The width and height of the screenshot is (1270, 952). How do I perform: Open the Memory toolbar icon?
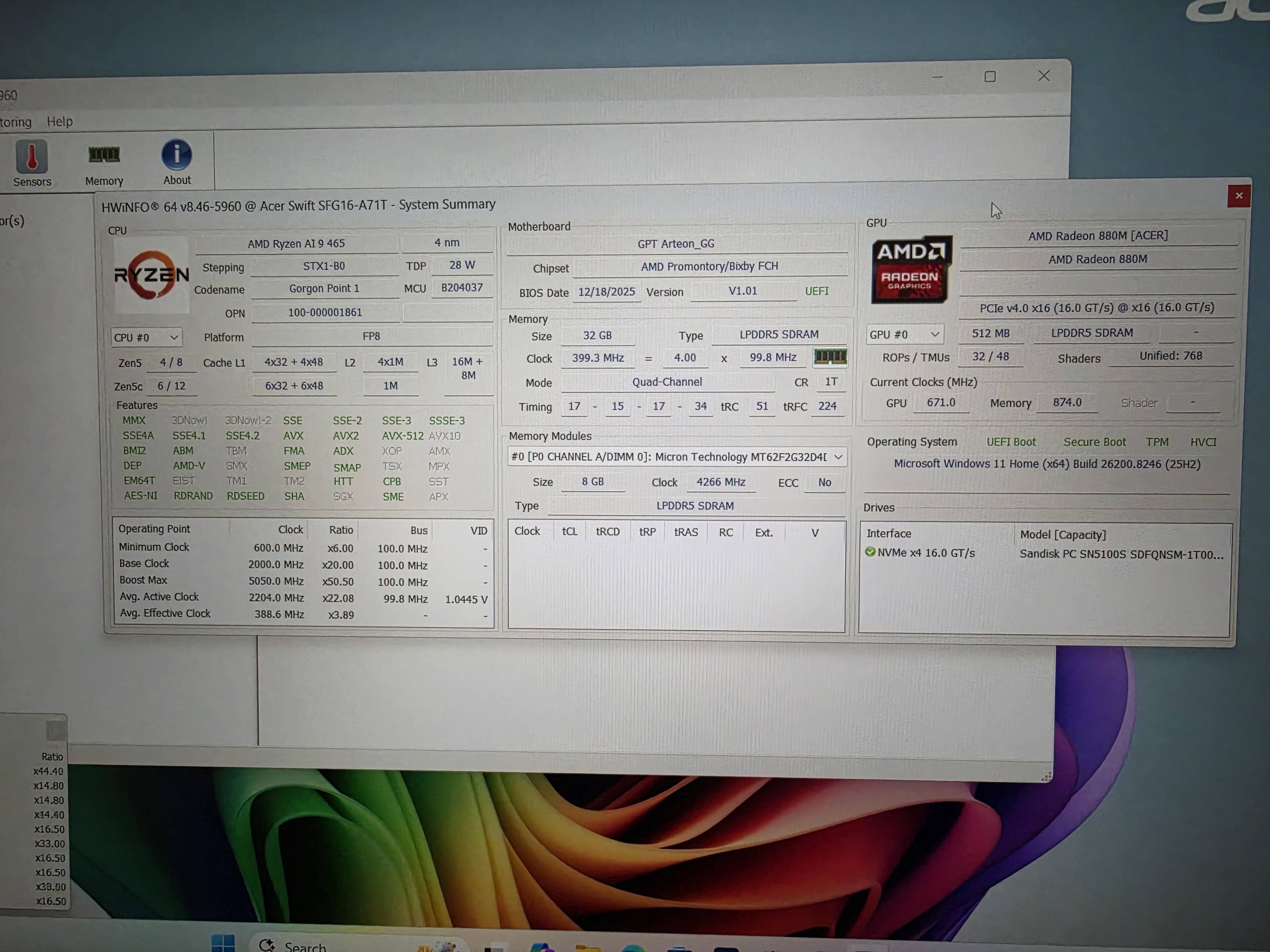(x=104, y=155)
